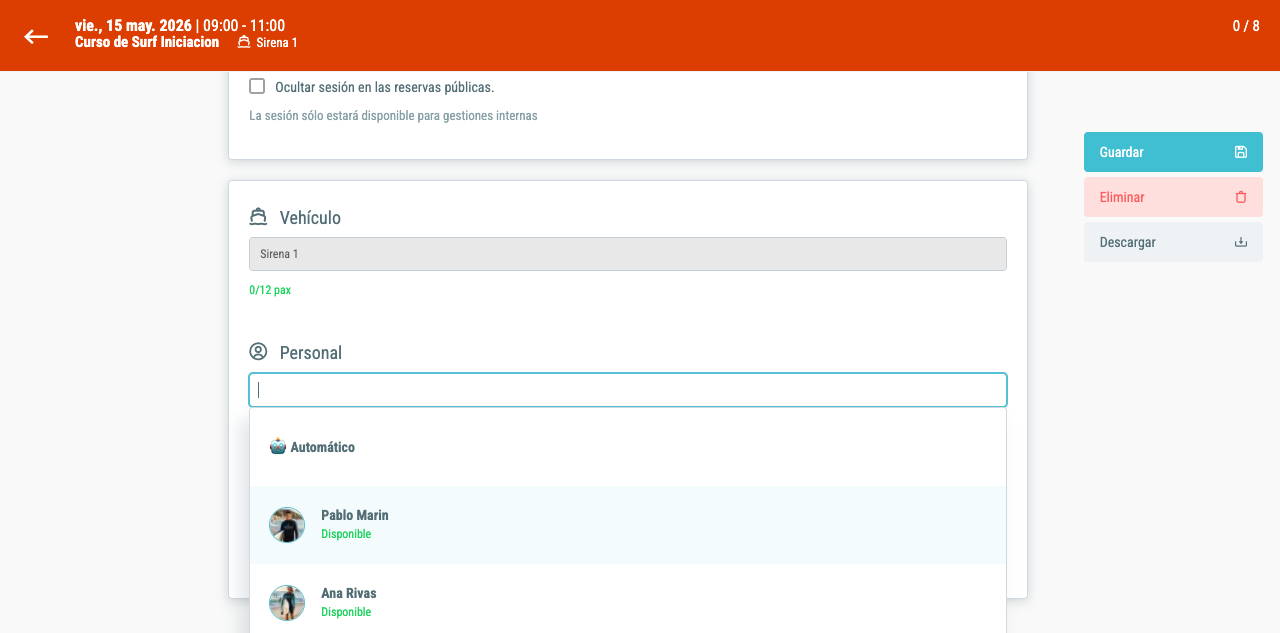Choose Ana Rivas from the dropdown
The image size is (1280, 633).
(628, 603)
